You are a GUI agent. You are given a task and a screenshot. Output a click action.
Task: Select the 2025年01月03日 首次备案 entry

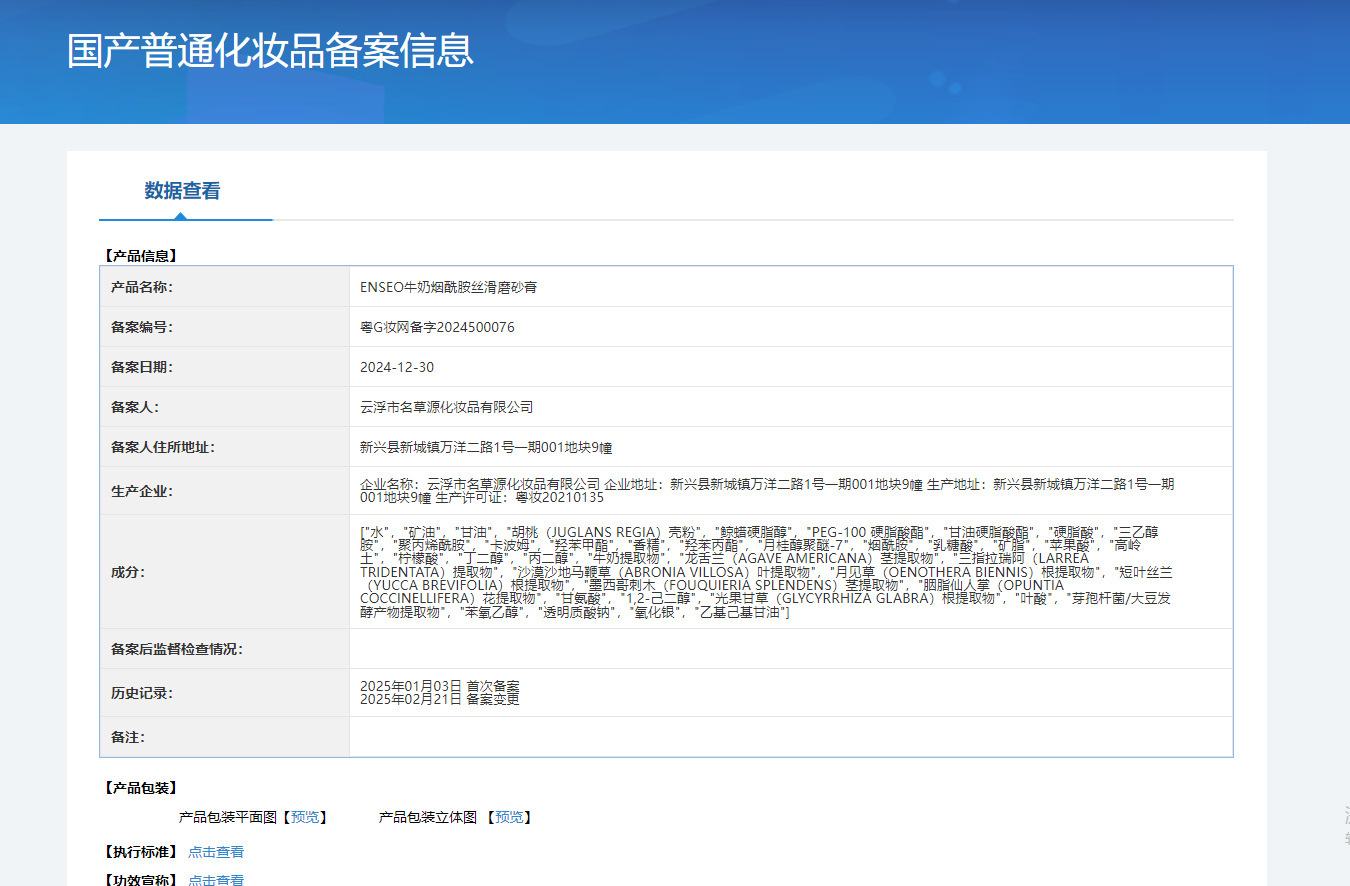(440, 686)
